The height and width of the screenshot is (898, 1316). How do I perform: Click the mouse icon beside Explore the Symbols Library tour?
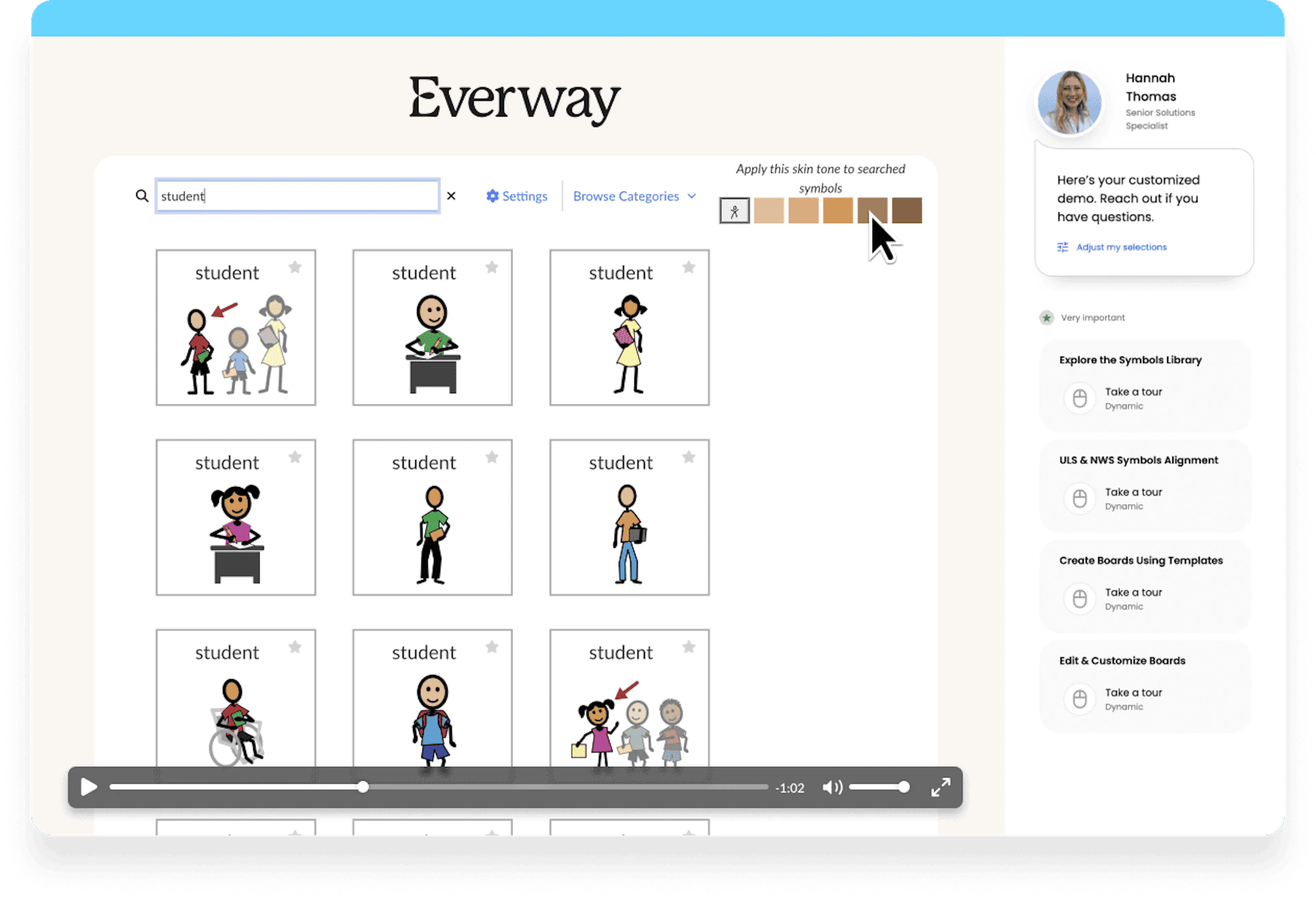[x=1079, y=398]
